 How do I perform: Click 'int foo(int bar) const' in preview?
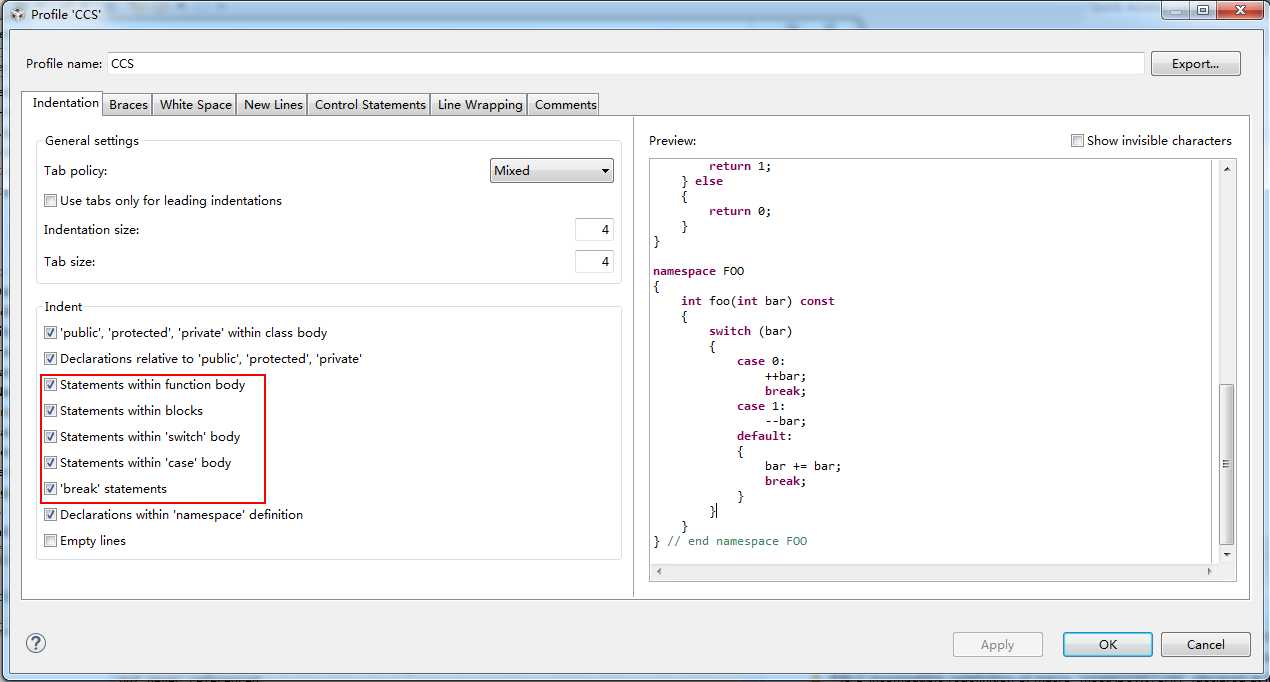(x=757, y=301)
